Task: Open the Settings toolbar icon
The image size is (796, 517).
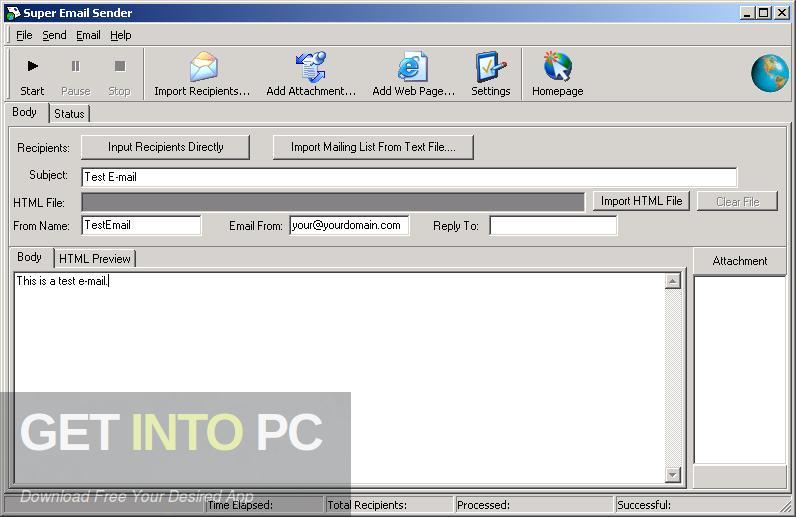Action: [x=490, y=67]
